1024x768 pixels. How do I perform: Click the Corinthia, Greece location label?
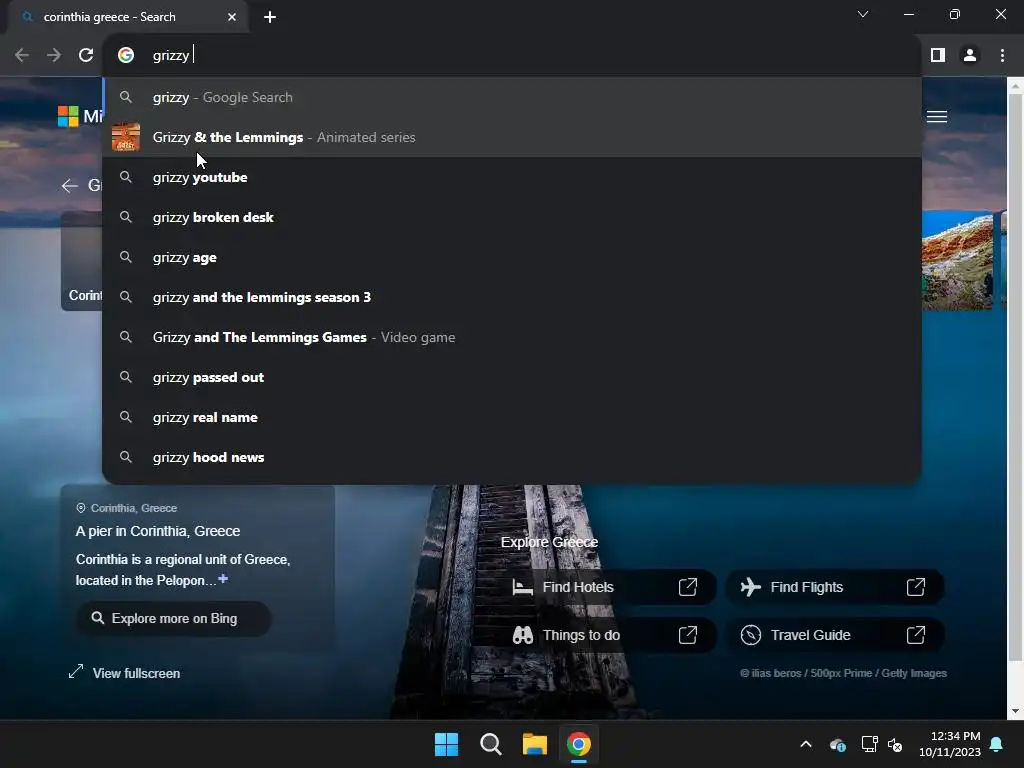[x=127, y=508]
